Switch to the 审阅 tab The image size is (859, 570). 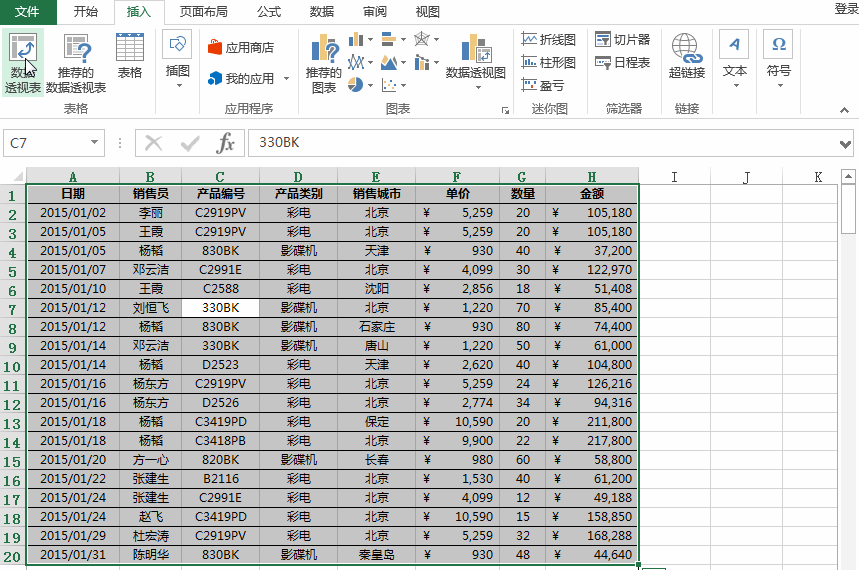point(375,12)
